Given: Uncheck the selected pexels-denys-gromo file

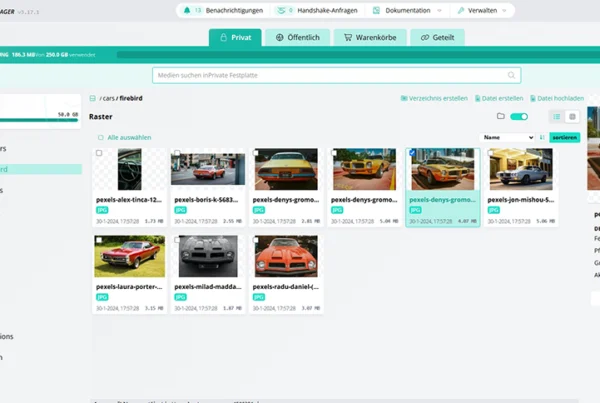Looking at the screenshot, I should [x=412, y=153].
